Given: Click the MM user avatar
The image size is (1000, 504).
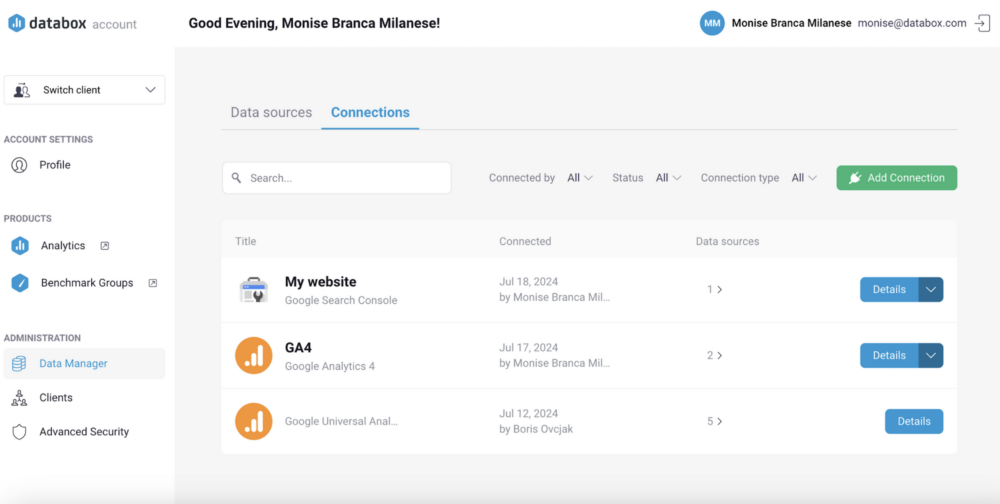Looking at the screenshot, I should coord(712,24).
